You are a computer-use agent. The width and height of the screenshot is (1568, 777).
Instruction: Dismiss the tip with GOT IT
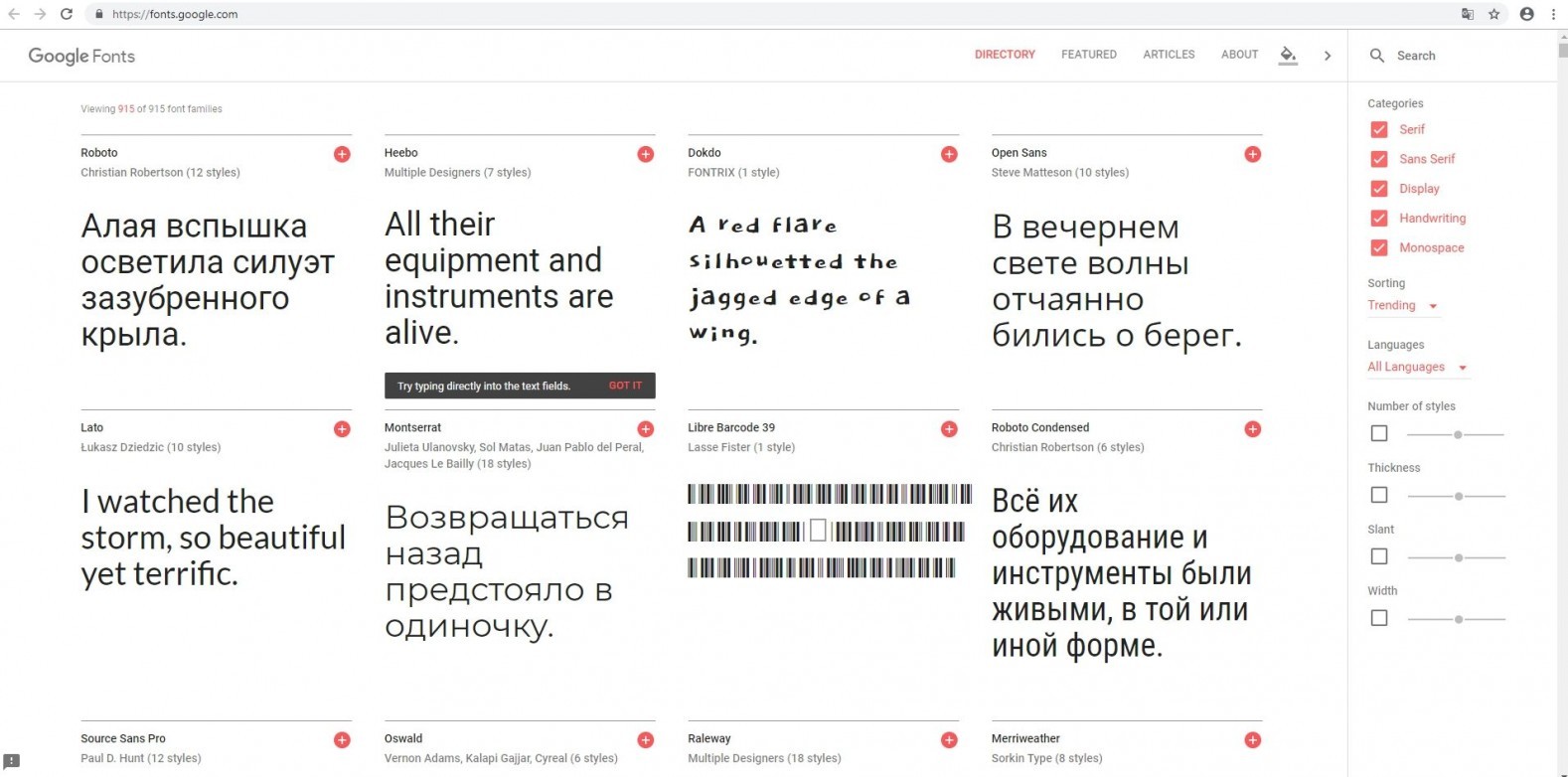point(625,386)
